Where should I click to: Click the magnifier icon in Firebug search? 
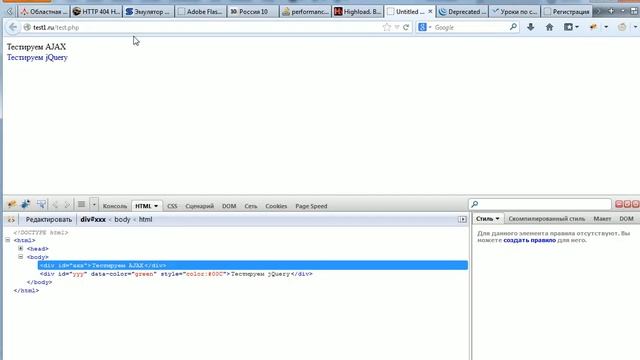pyautogui.click(x=474, y=204)
